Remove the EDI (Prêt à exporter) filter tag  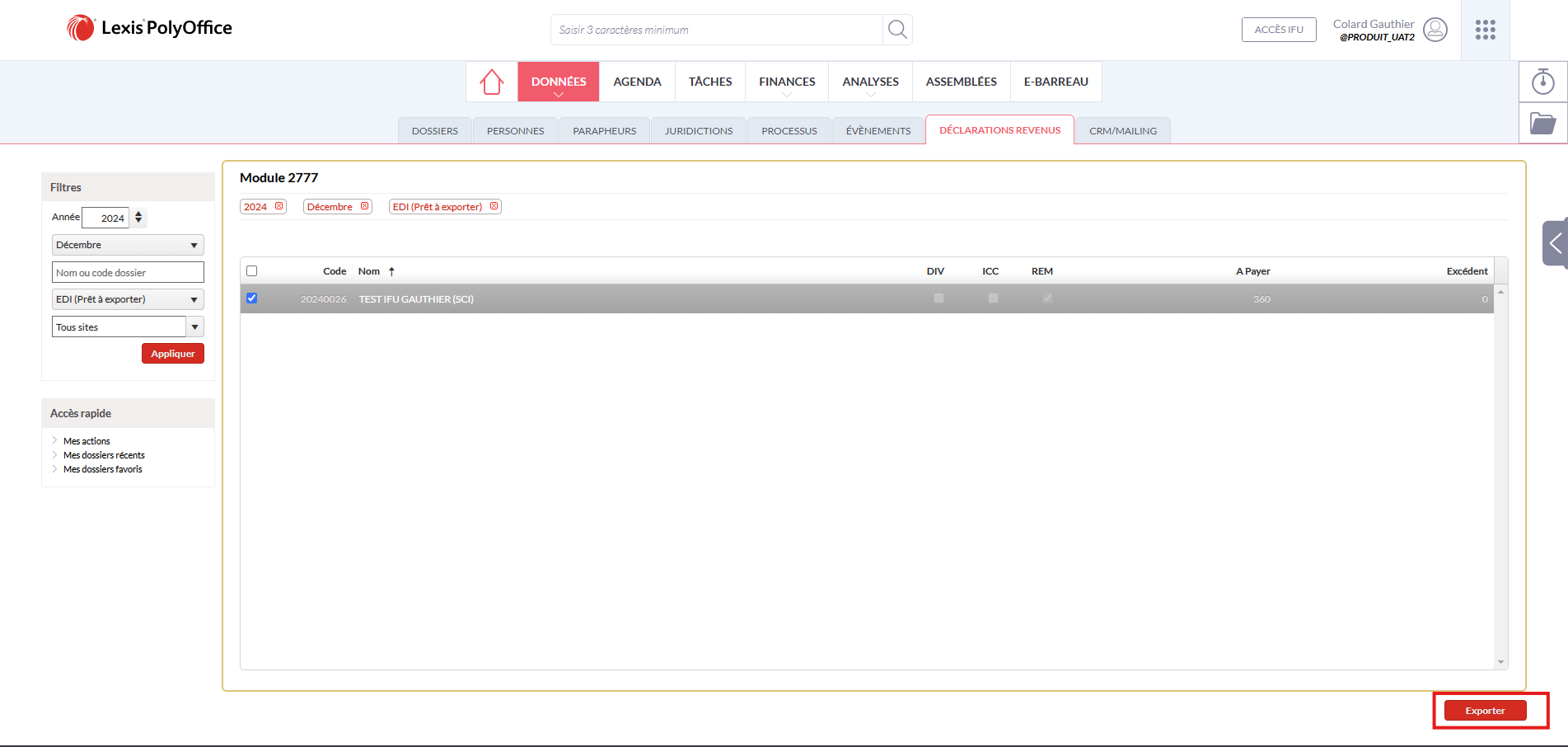494,206
